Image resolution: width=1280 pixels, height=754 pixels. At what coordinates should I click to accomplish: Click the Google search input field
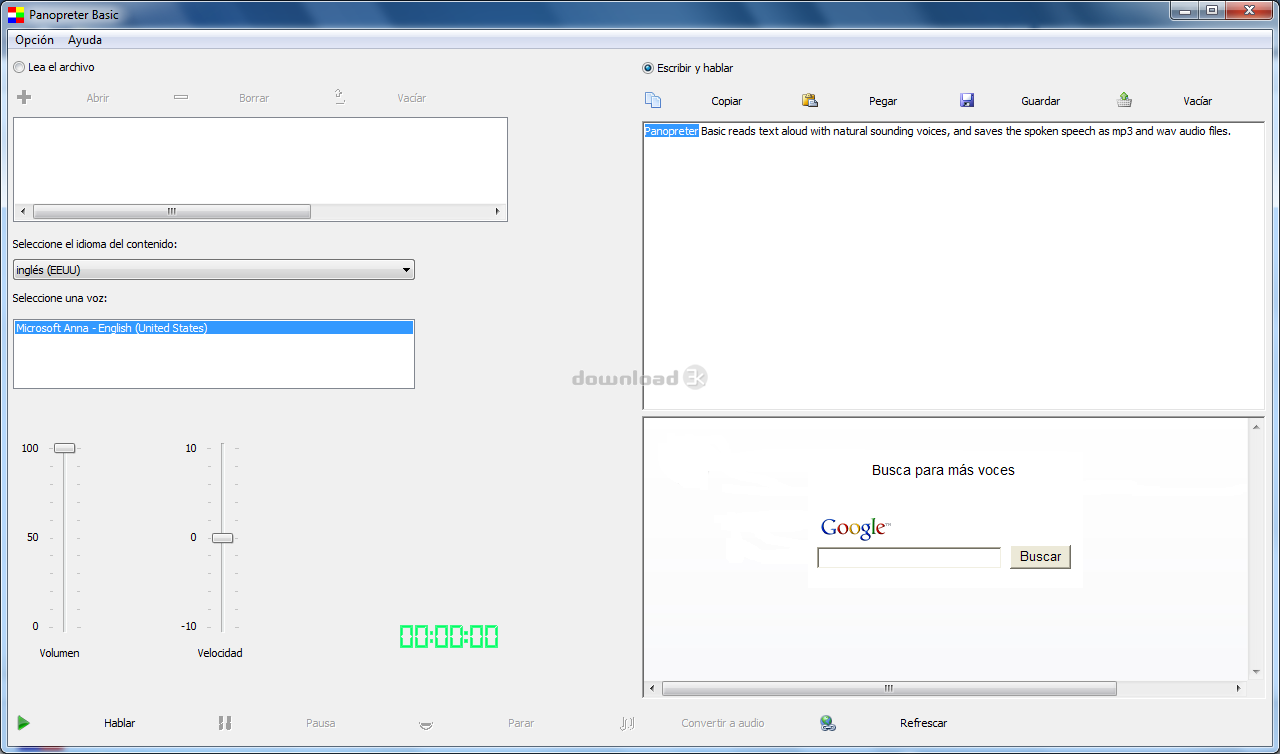tap(909, 558)
